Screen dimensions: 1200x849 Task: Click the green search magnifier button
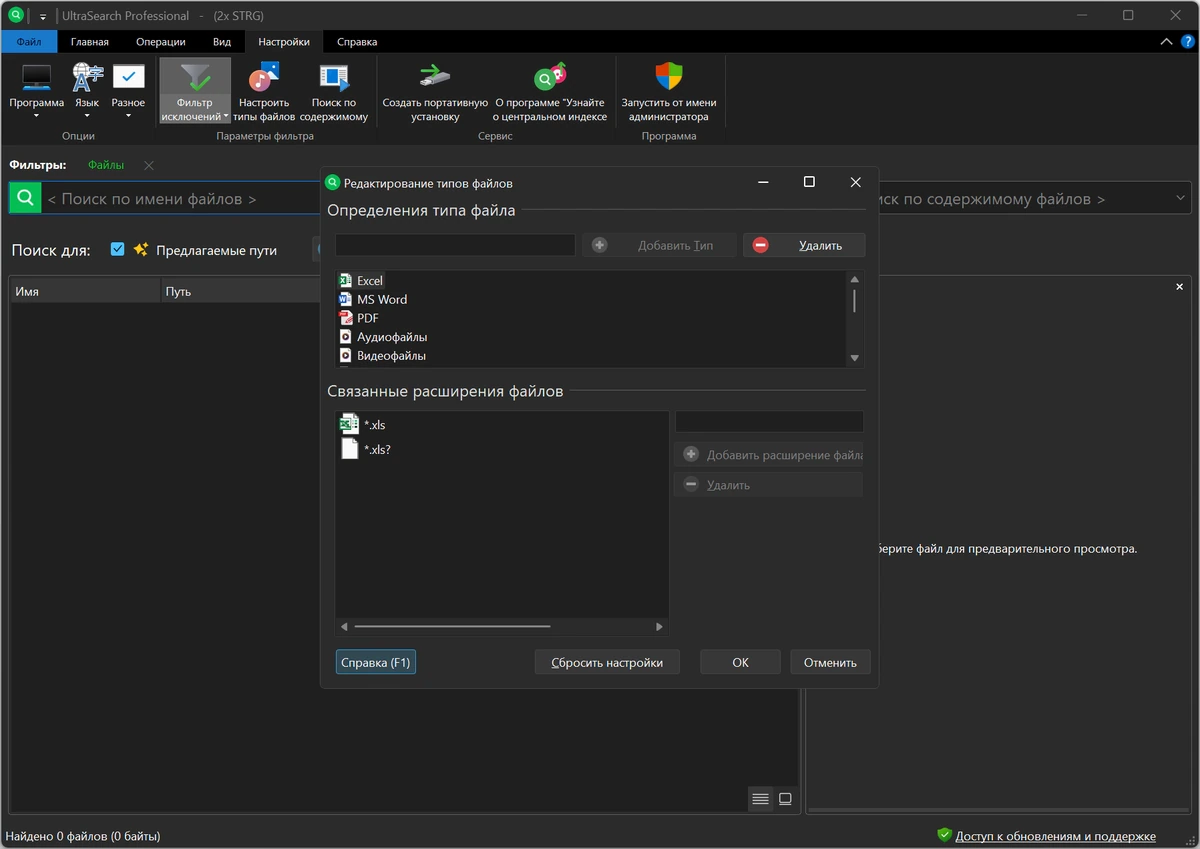tap(25, 198)
